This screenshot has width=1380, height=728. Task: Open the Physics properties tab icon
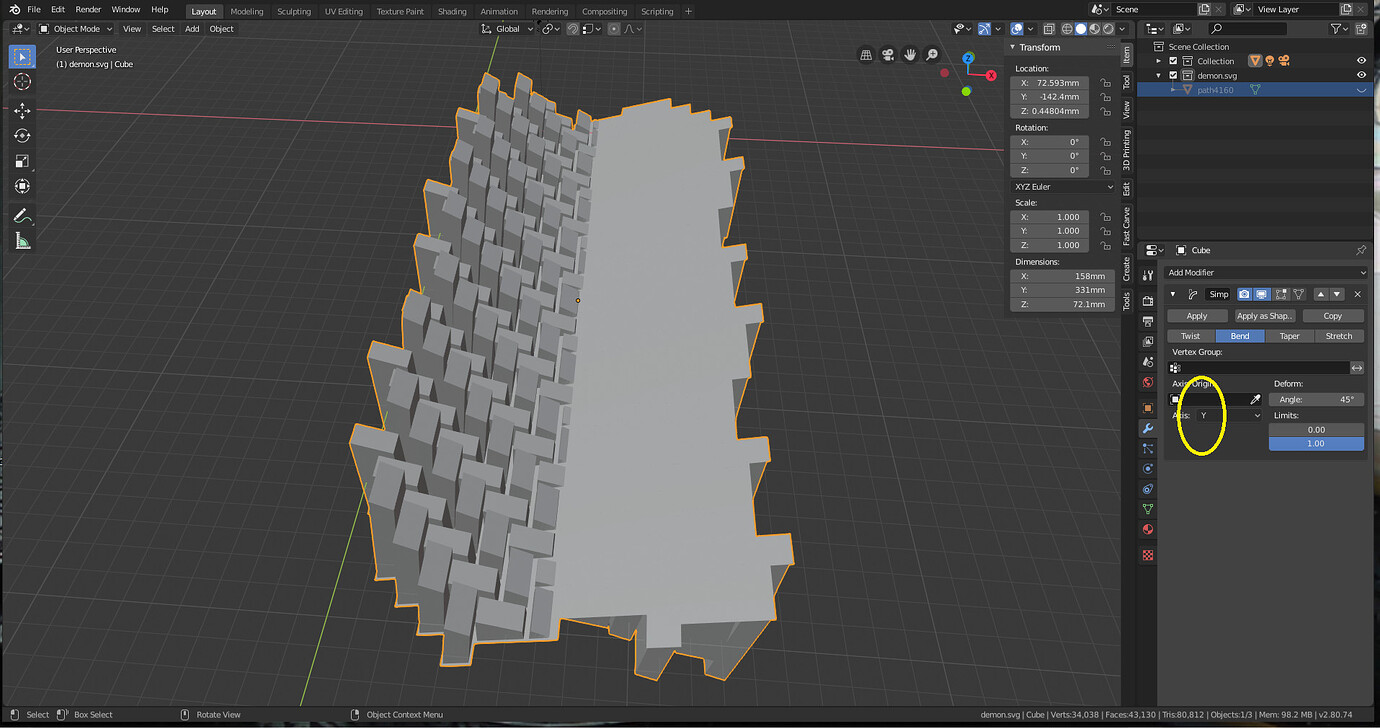click(1148, 469)
